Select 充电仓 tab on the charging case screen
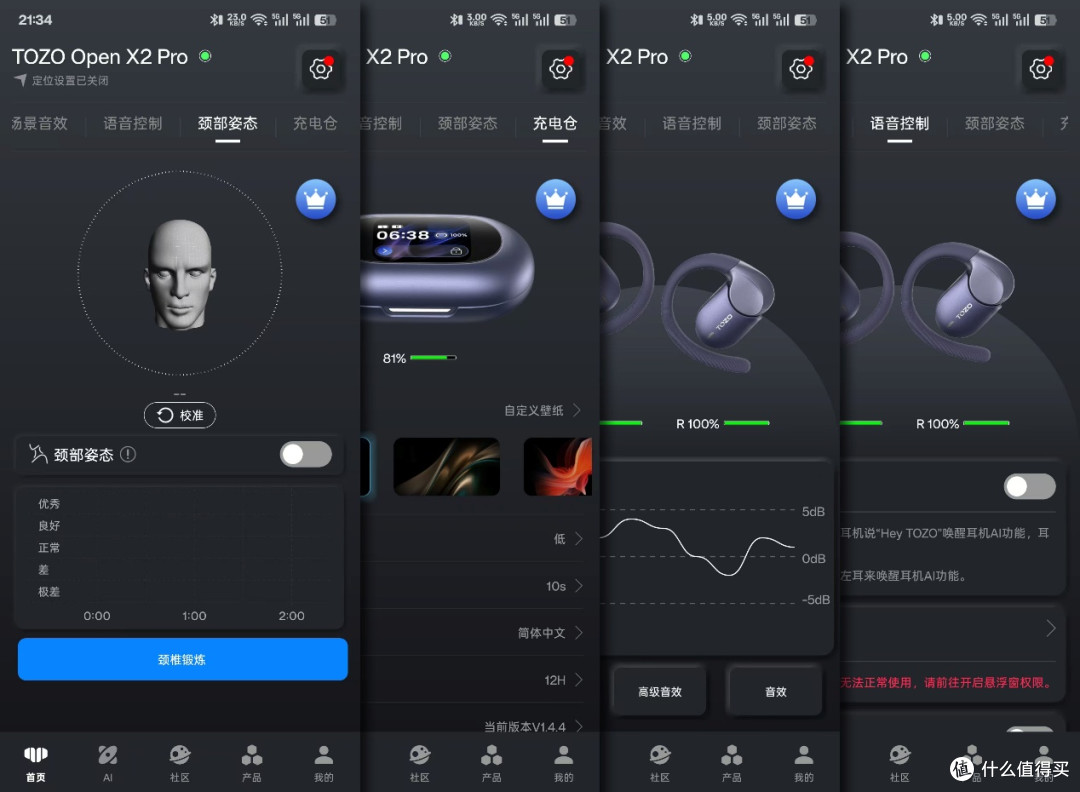Viewport: 1080px width, 792px height. click(554, 123)
